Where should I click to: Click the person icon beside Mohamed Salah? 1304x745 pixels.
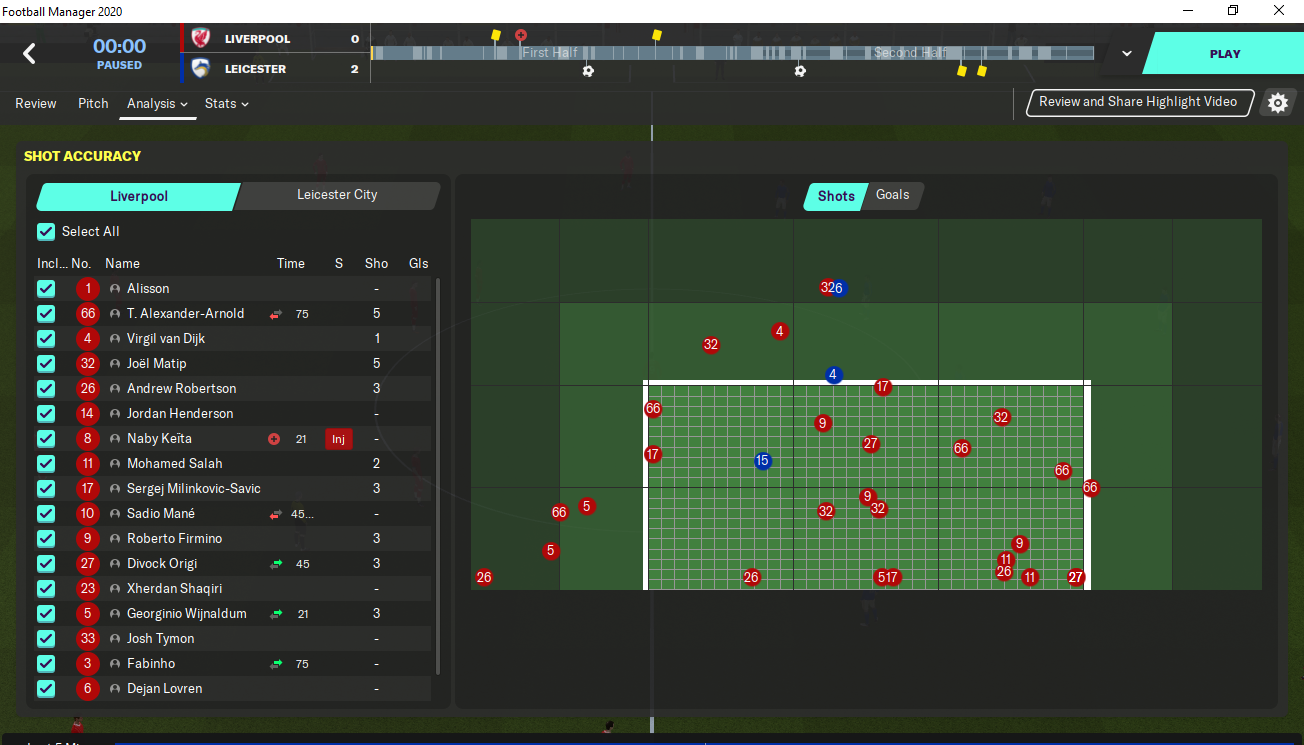[x=115, y=464]
